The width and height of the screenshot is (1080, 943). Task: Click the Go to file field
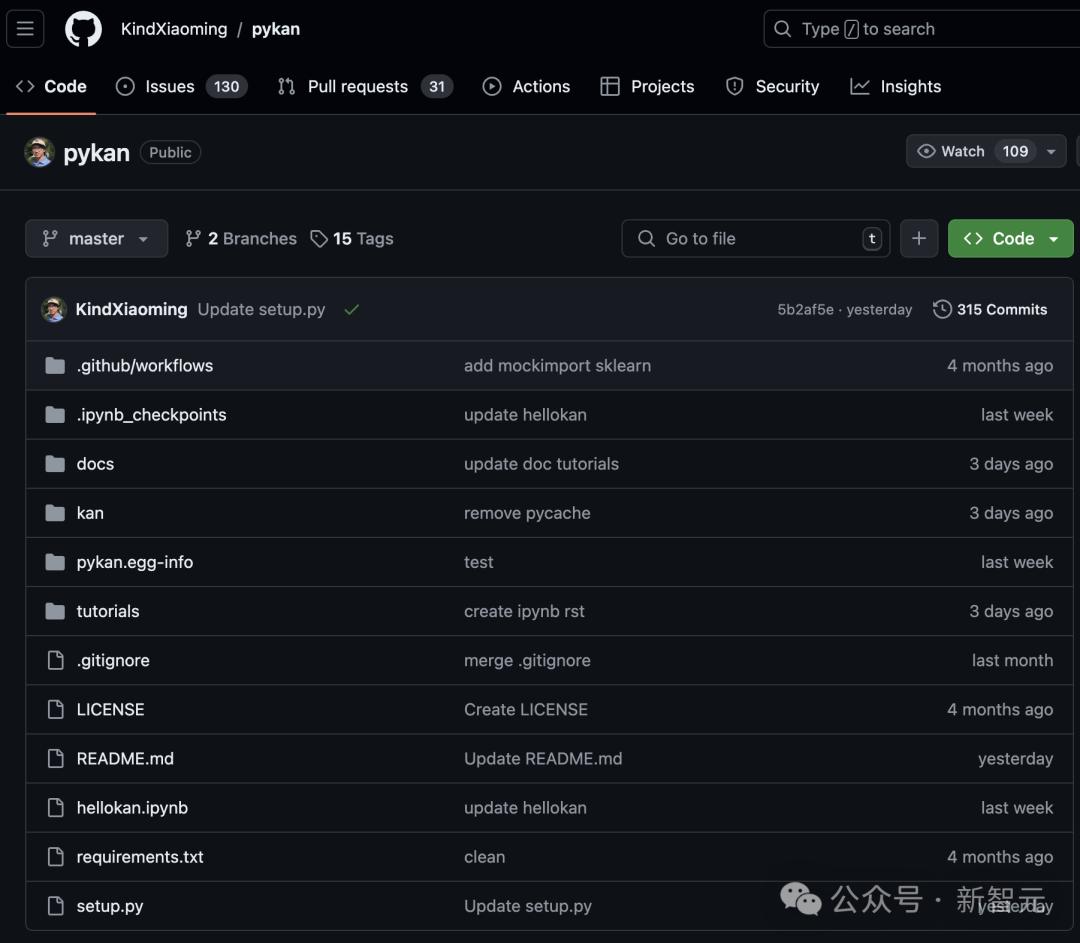pos(755,239)
